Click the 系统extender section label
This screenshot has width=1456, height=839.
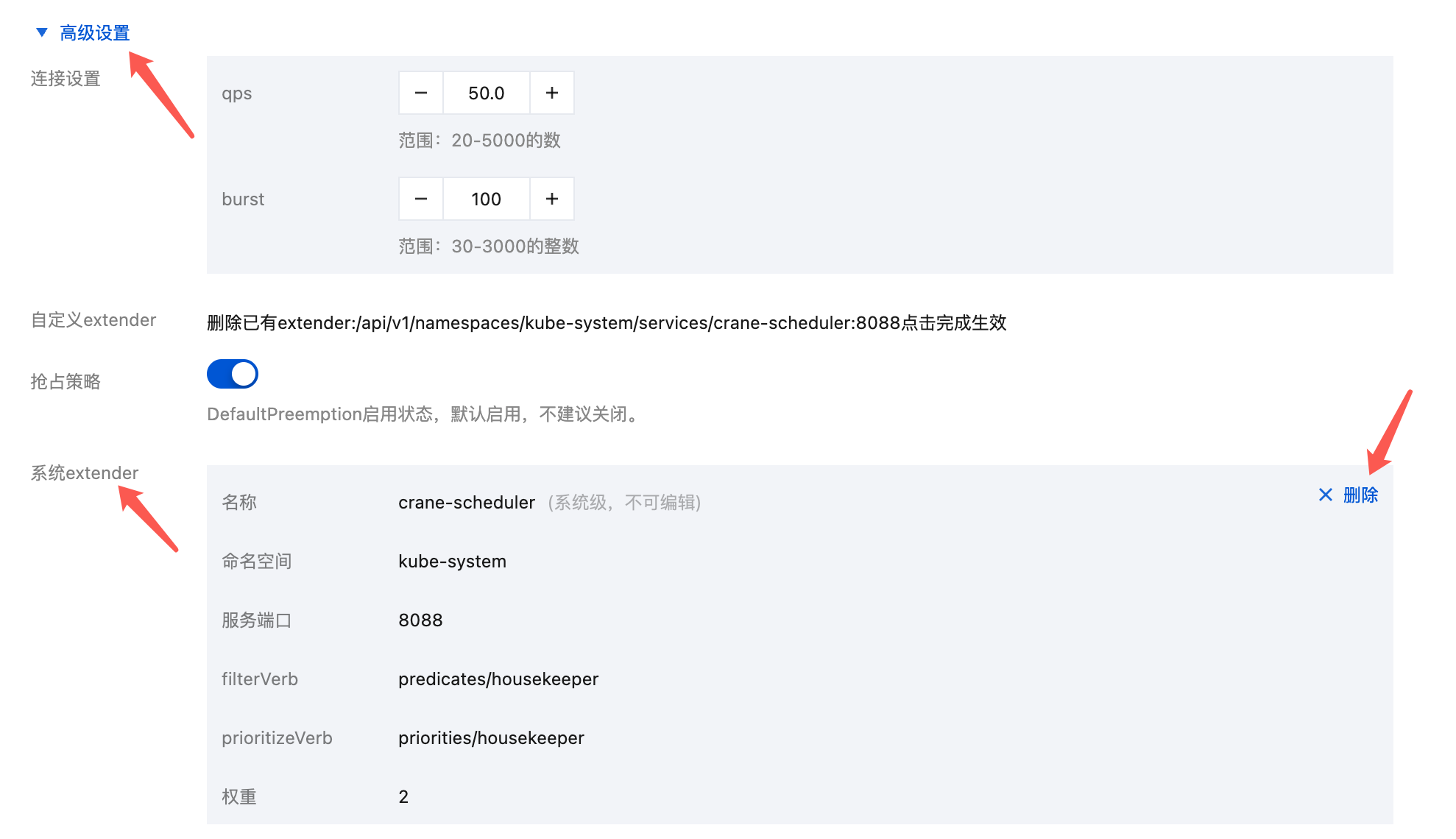coord(85,473)
